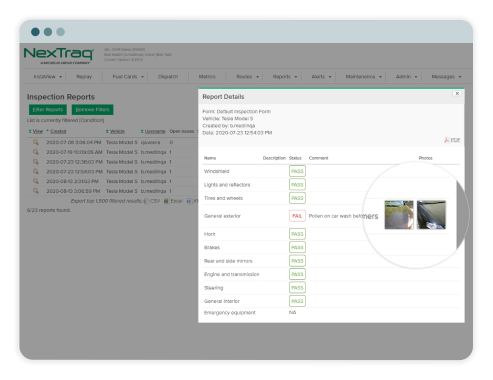The height and width of the screenshot is (380, 493).
Task: Click the Filter Reports button
Action: pos(48,110)
